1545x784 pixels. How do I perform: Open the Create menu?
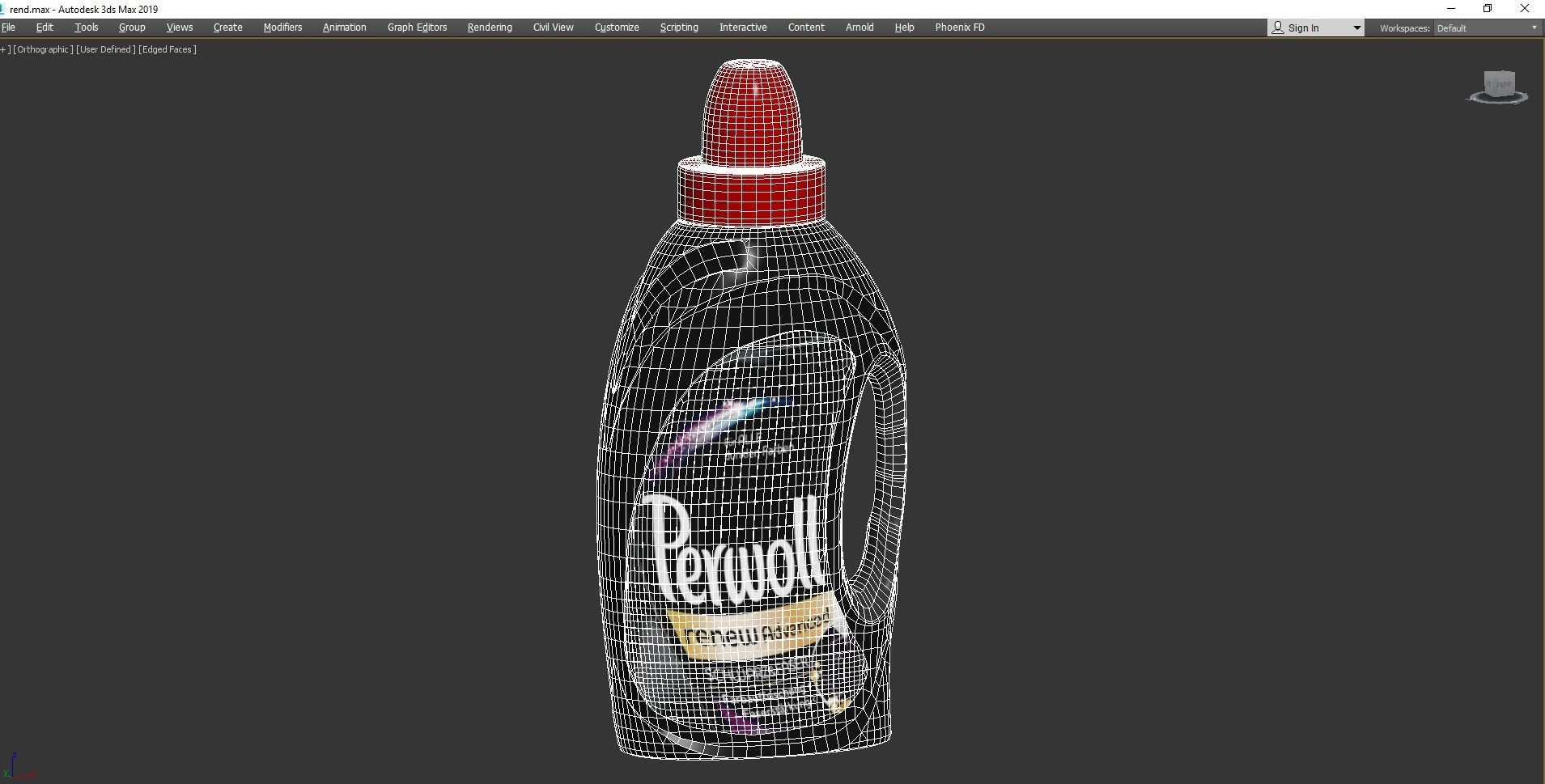(227, 28)
